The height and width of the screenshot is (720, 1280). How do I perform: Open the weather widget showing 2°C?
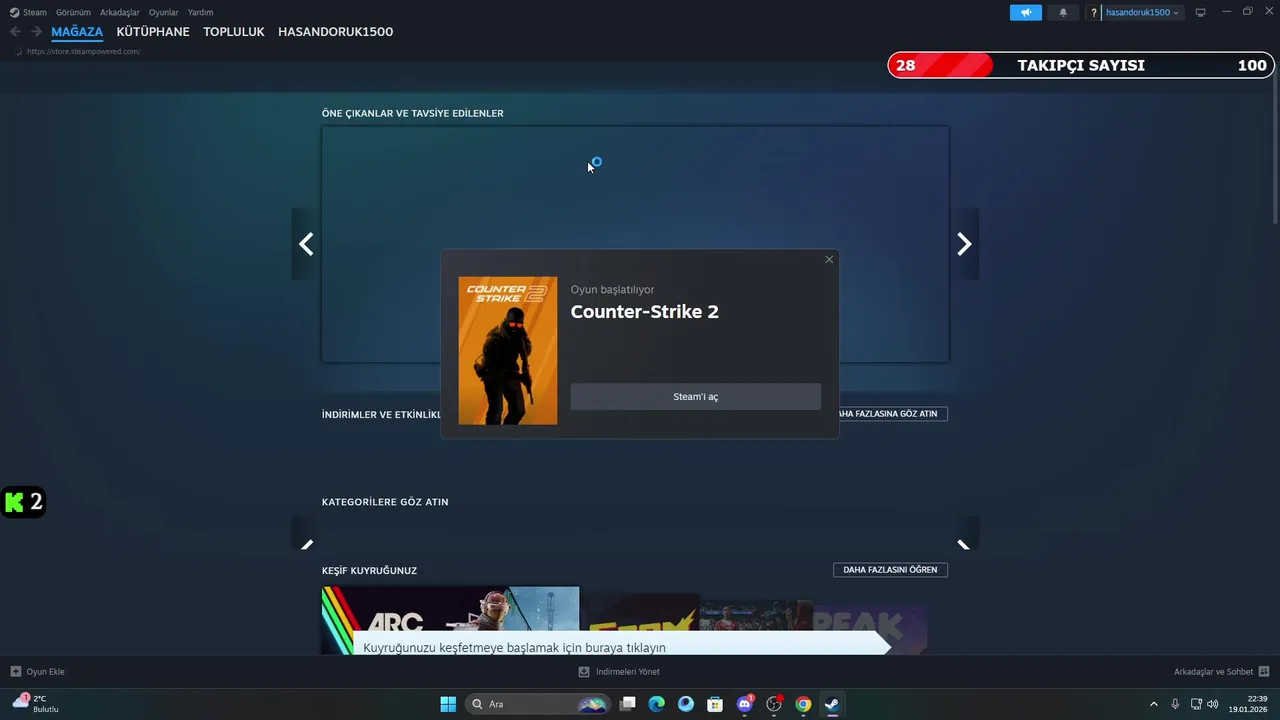[36, 703]
